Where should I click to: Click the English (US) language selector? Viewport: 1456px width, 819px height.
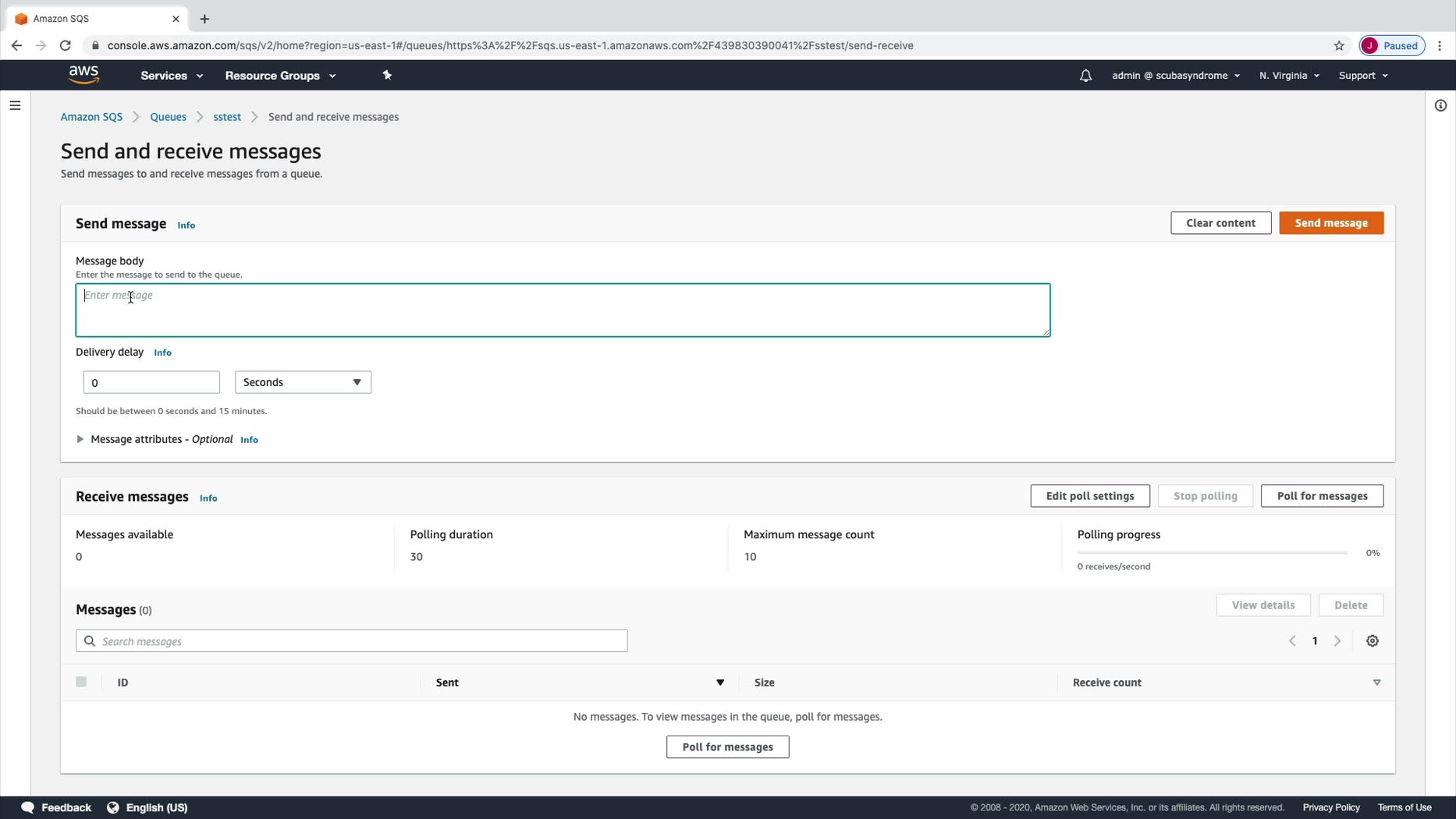pyautogui.click(x=157, y=807)
